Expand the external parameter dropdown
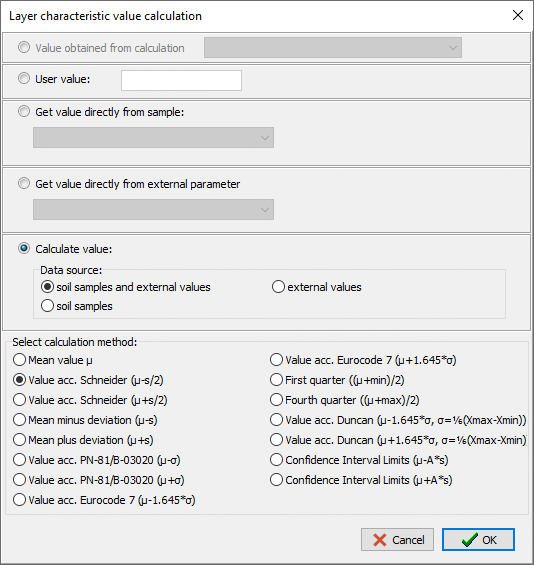Image resolution: width=534 pixels, height=565 pixels. tap(153, 209)
